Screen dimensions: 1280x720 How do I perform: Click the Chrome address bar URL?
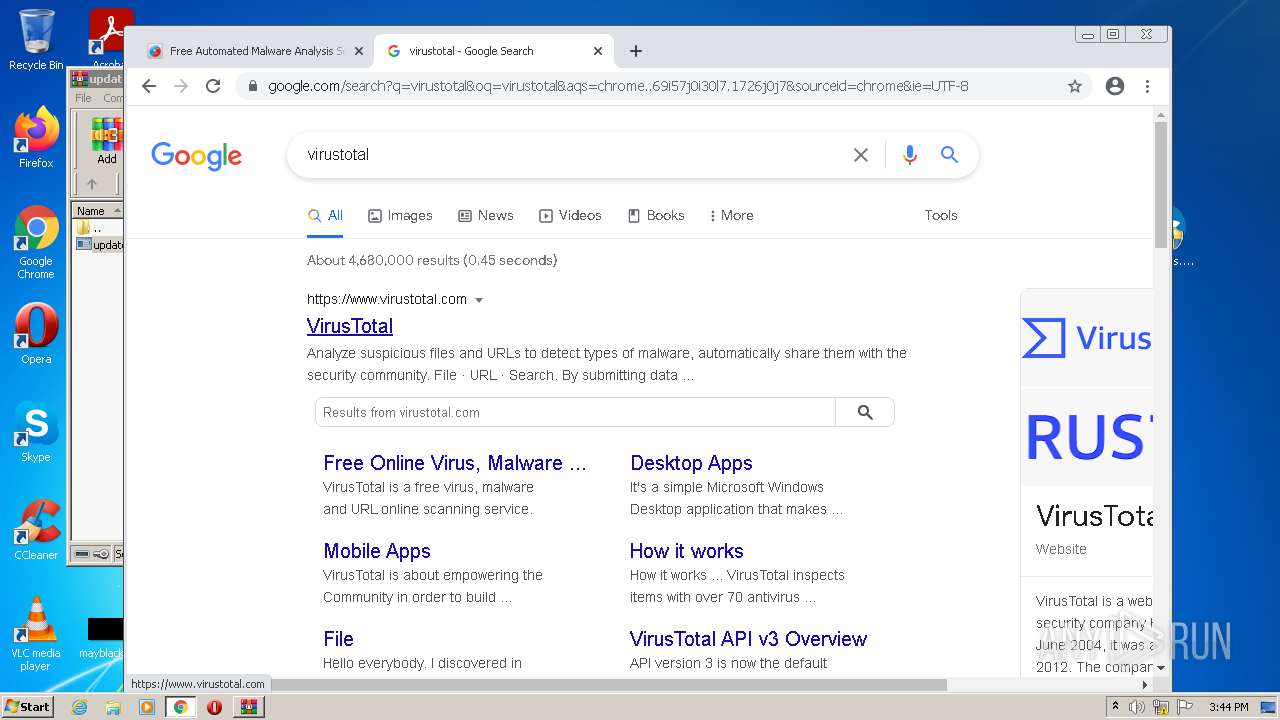618,86
